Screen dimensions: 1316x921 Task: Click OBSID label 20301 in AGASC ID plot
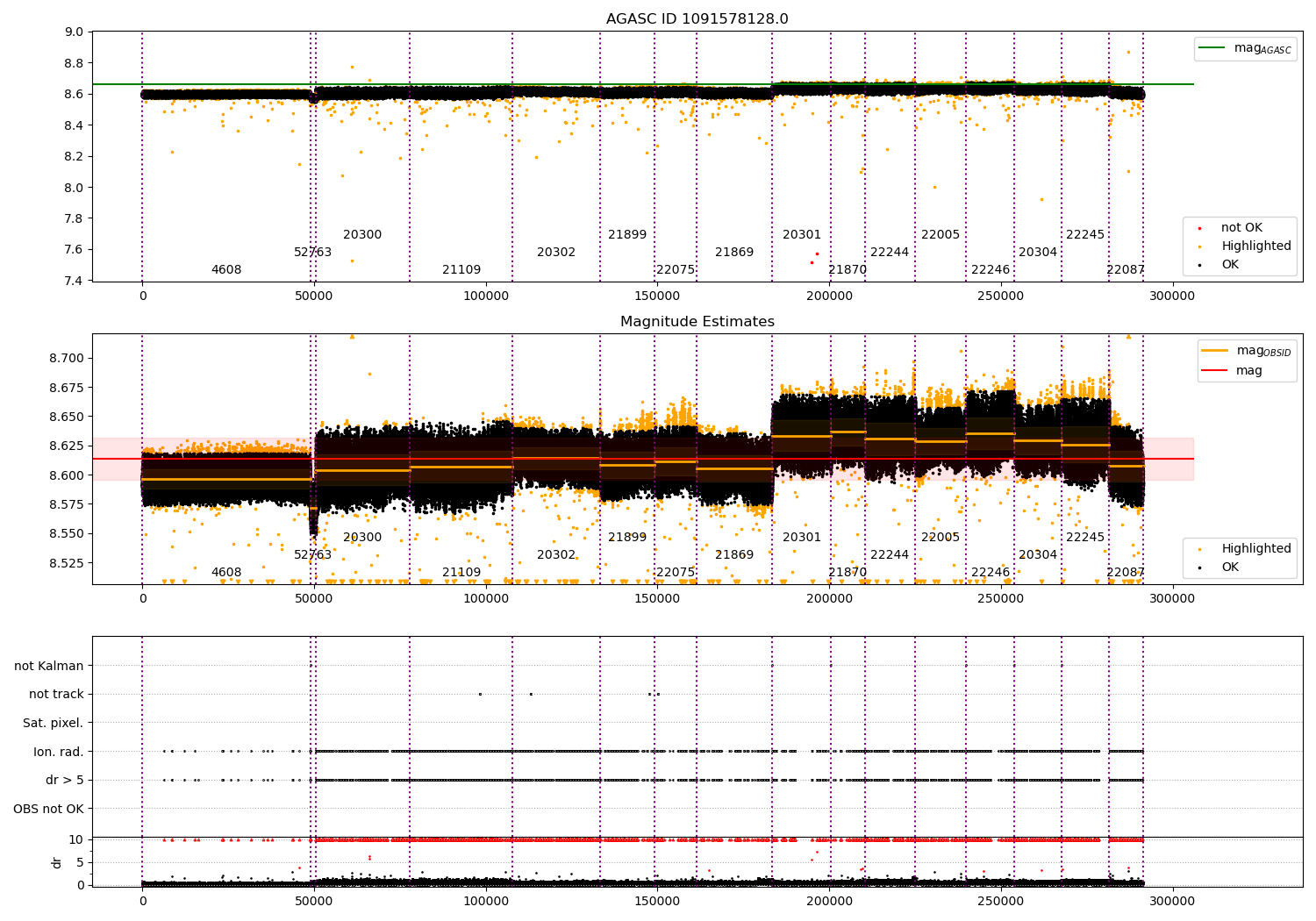pos(802,235)
